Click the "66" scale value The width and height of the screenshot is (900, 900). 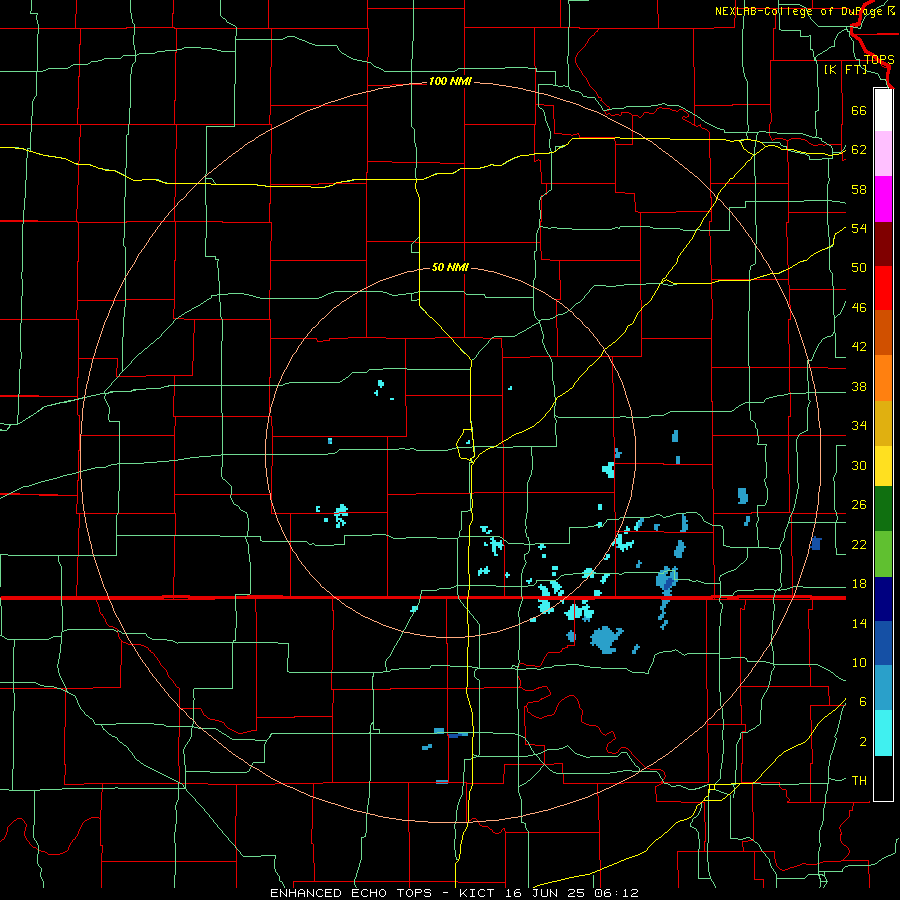(859, 110)
